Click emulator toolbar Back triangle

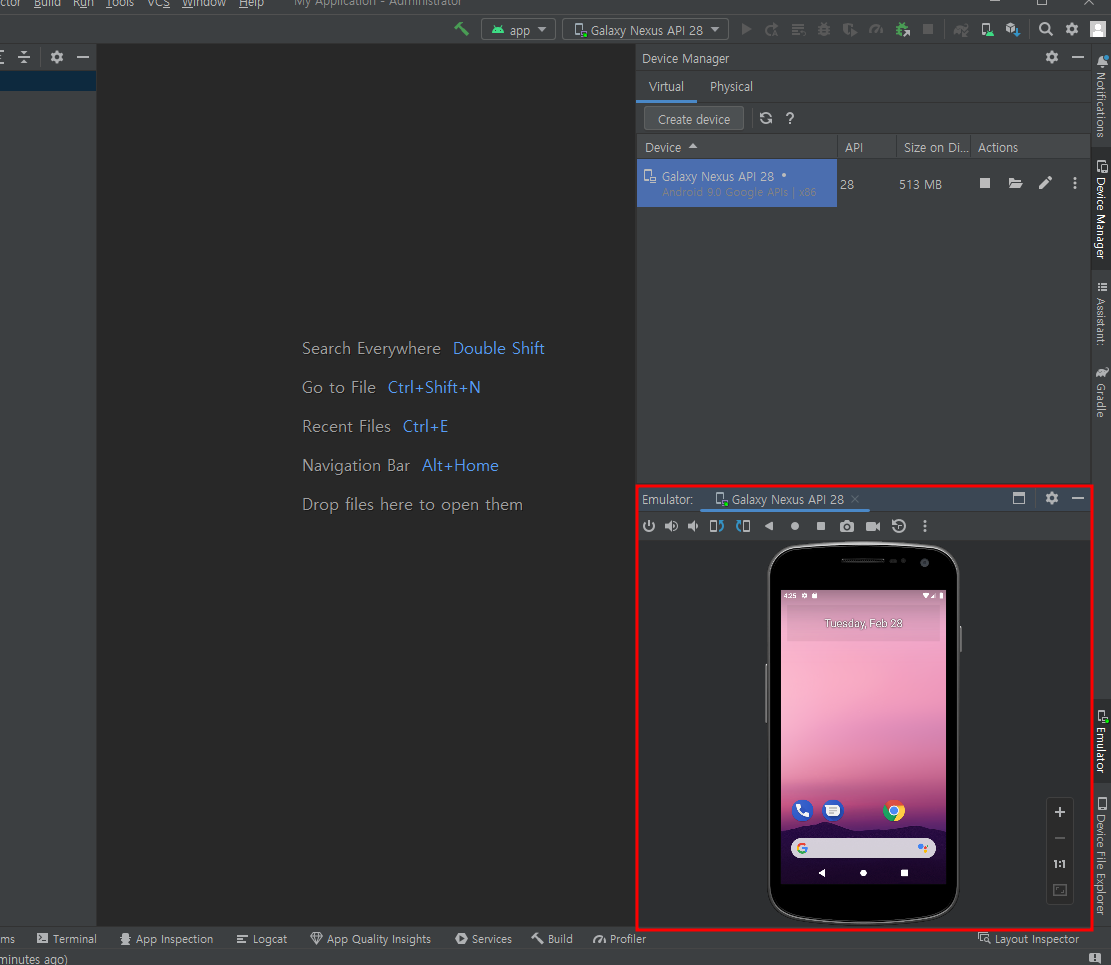click(x=769, y=526)
